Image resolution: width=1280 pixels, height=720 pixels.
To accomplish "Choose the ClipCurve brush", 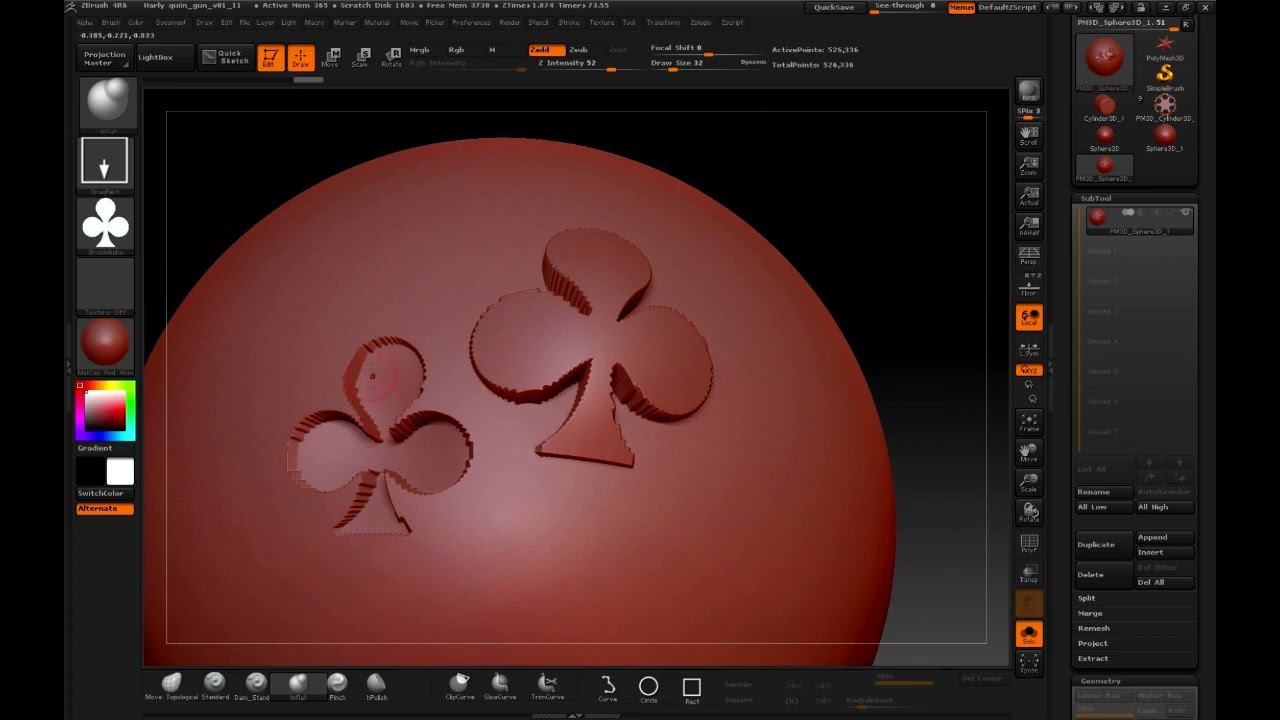I will pos(459,685).
